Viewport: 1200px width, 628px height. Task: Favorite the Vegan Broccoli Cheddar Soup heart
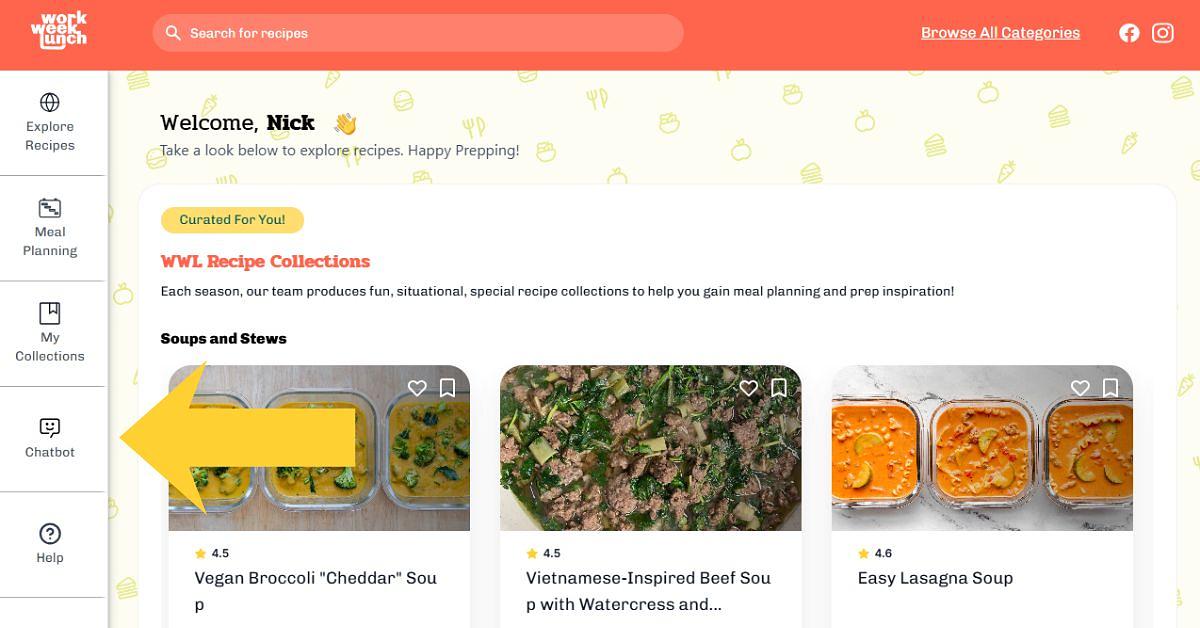pyautogui.click(x=417, y=388)
